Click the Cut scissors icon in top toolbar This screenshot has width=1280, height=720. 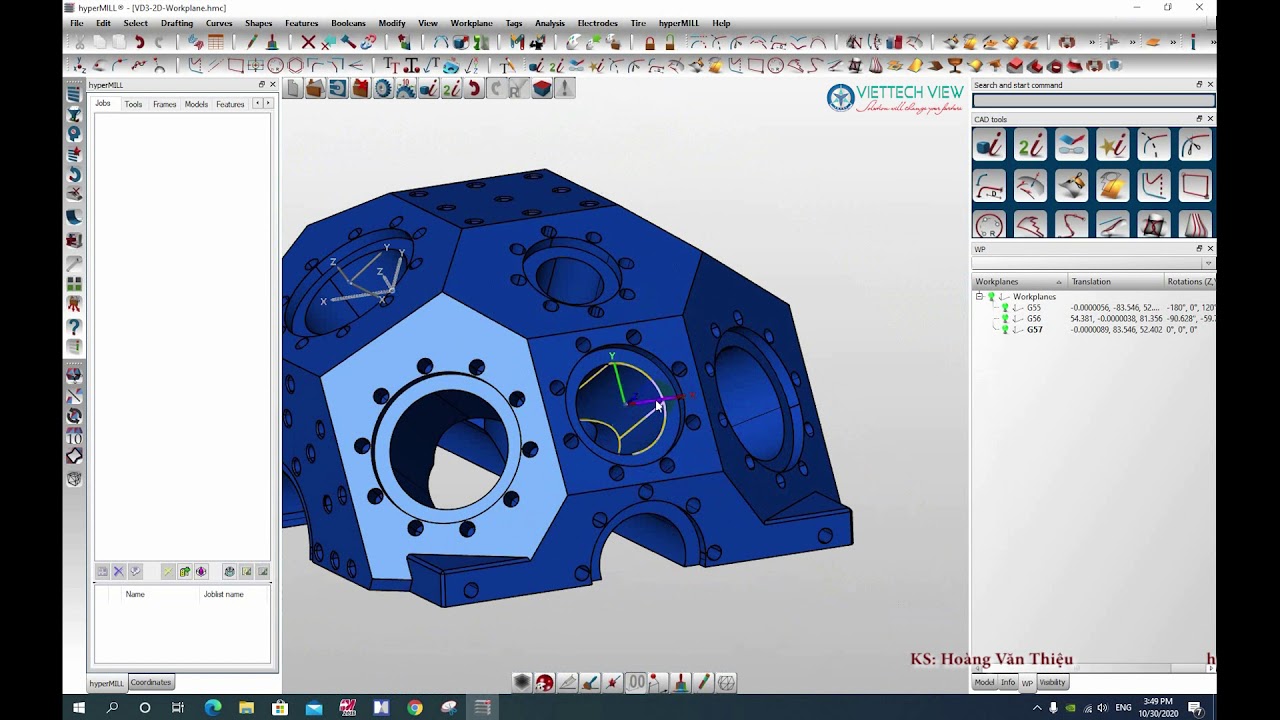(x=79, y=42)
